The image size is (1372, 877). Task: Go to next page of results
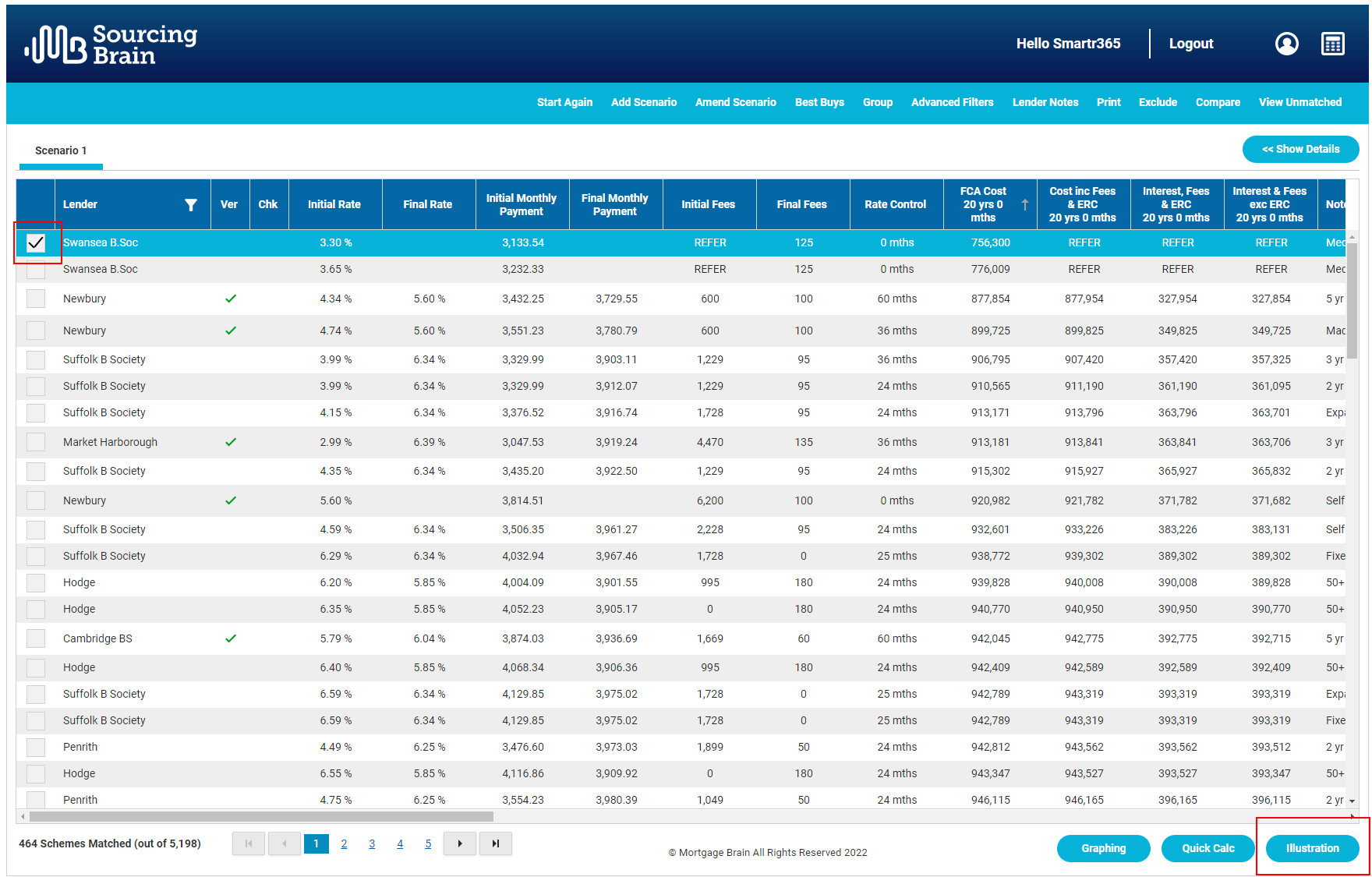coord(460,843)
